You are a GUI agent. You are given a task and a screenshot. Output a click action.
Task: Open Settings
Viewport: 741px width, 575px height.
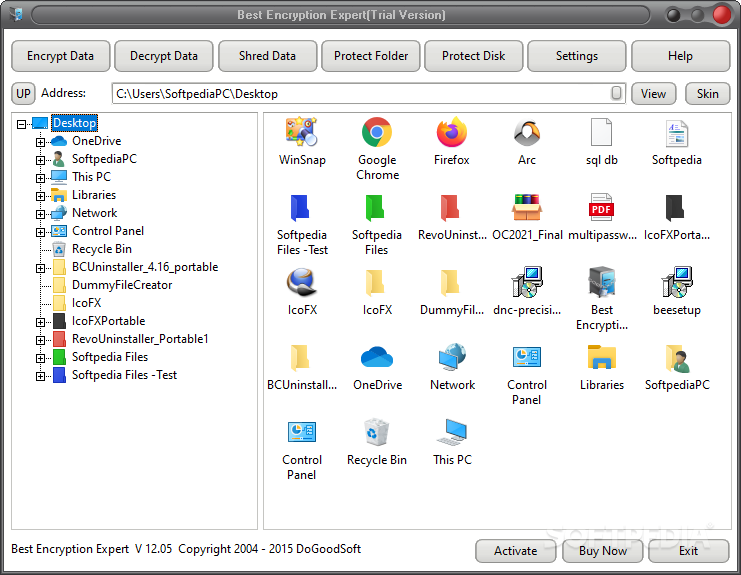coord(577,56)
